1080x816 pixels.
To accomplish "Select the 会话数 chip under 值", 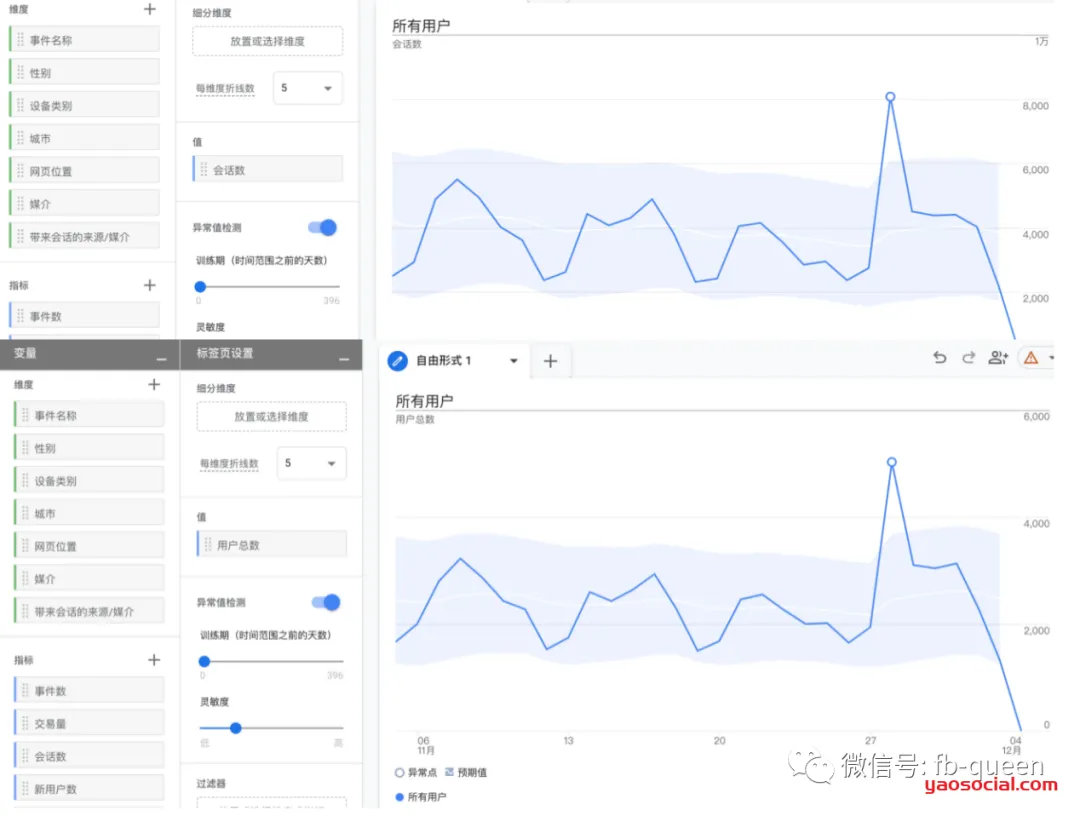I will point(268,169).
